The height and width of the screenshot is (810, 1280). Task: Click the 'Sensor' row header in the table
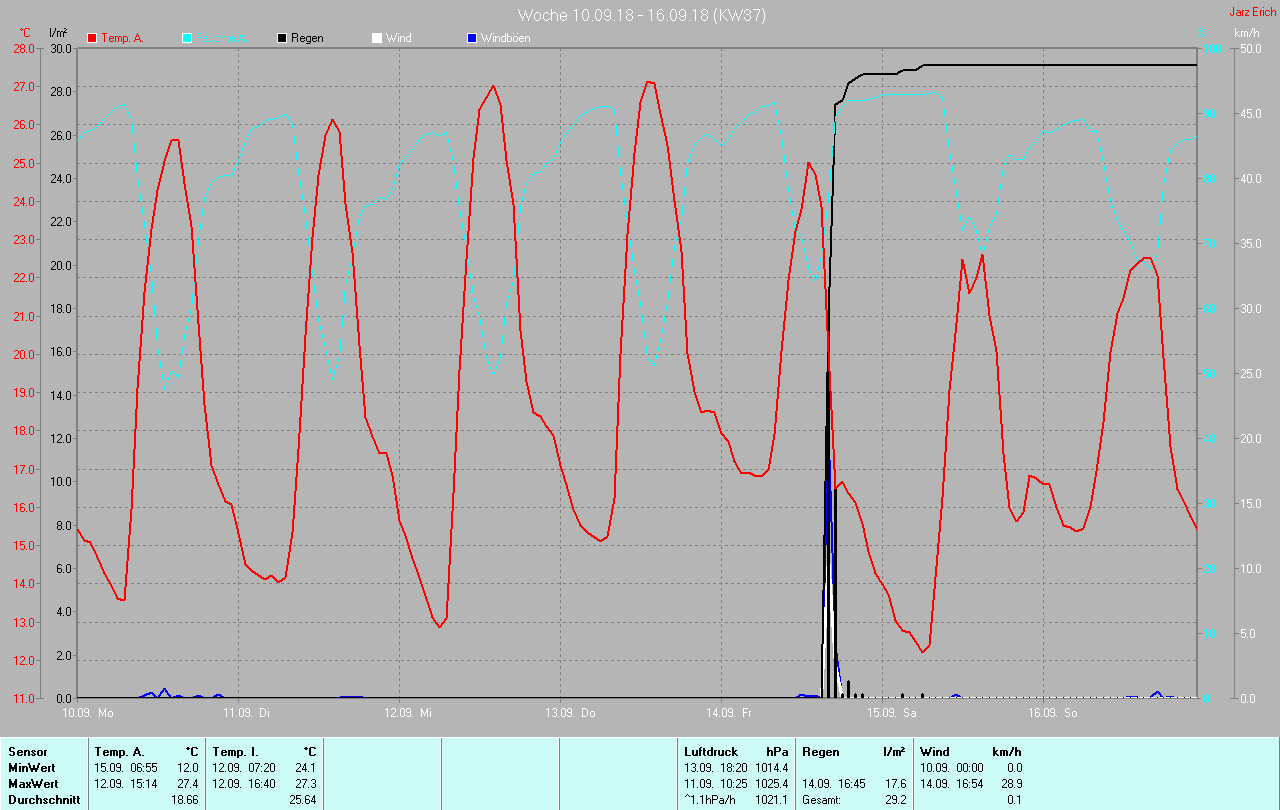(28, 752)
